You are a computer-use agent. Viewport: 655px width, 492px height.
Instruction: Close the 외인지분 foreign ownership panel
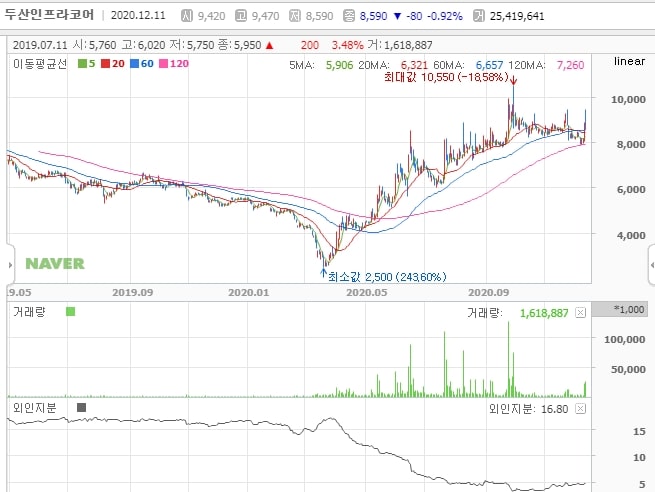[x=580, y=408]
